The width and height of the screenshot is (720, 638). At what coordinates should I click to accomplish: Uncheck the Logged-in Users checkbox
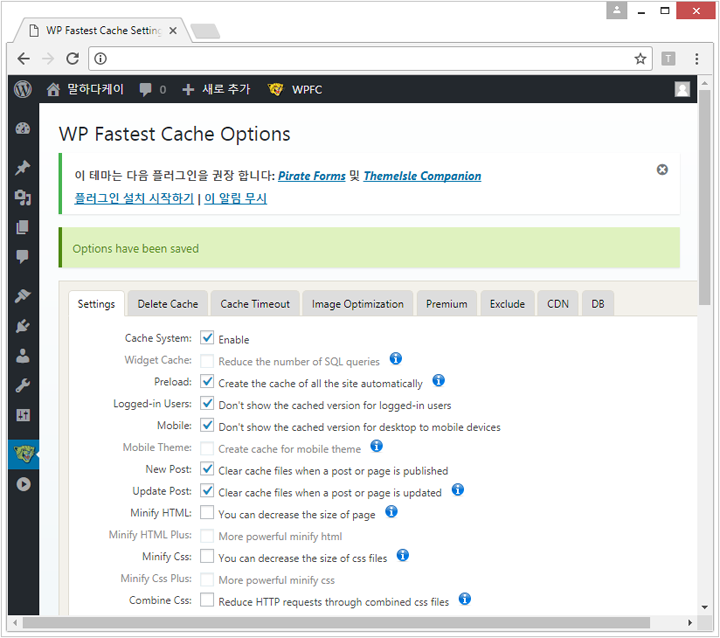tap(207, 404)
